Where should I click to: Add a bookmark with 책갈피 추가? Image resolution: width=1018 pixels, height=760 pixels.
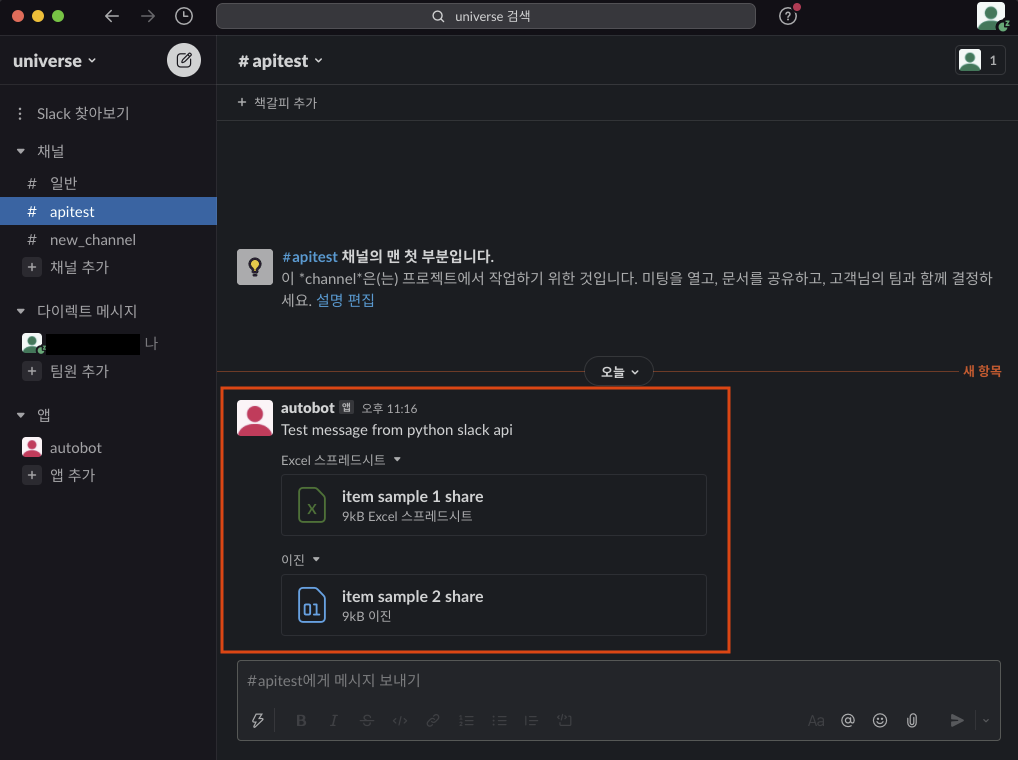pos(277,103)
